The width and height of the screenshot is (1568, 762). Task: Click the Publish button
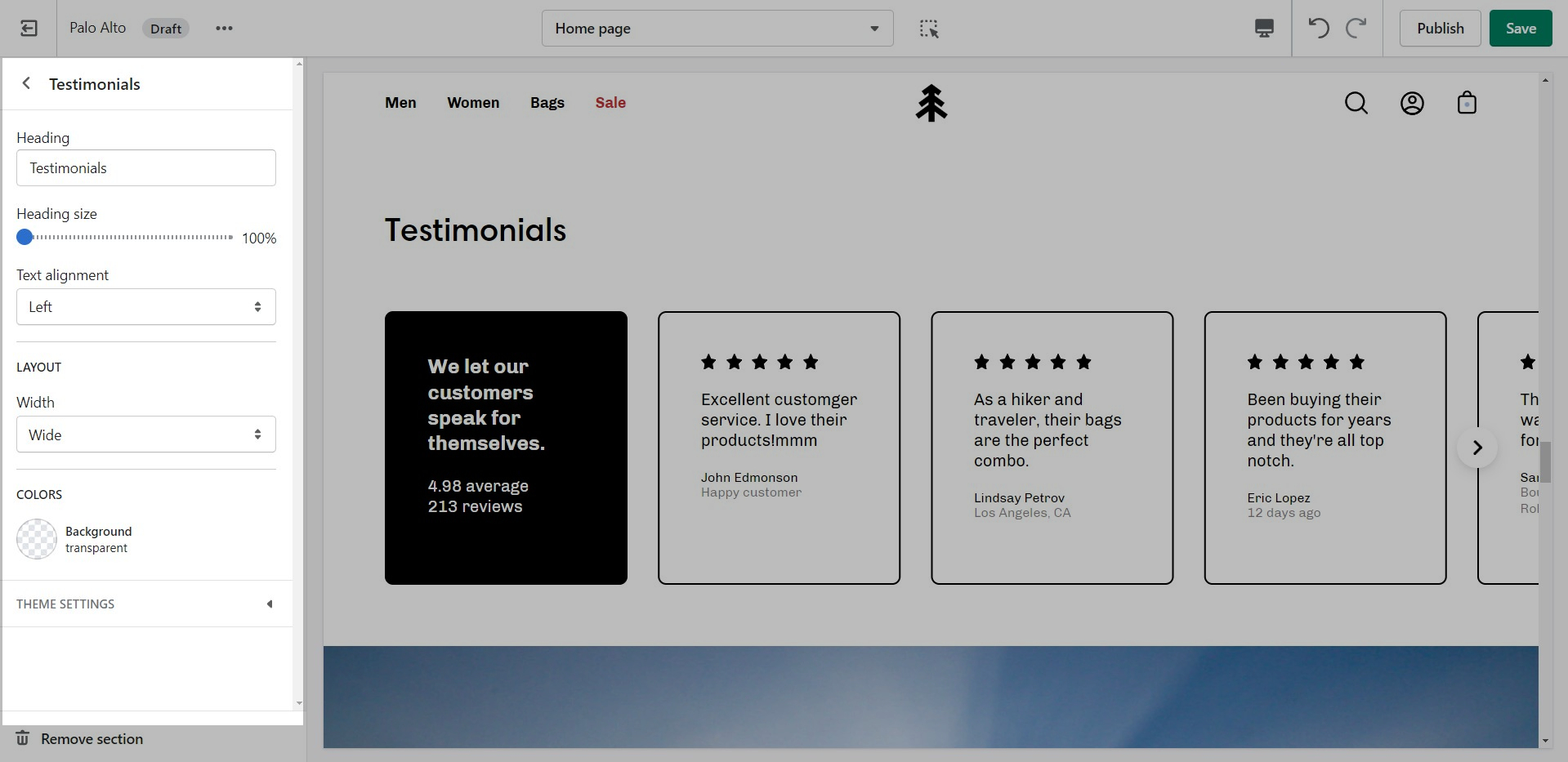1440,29
